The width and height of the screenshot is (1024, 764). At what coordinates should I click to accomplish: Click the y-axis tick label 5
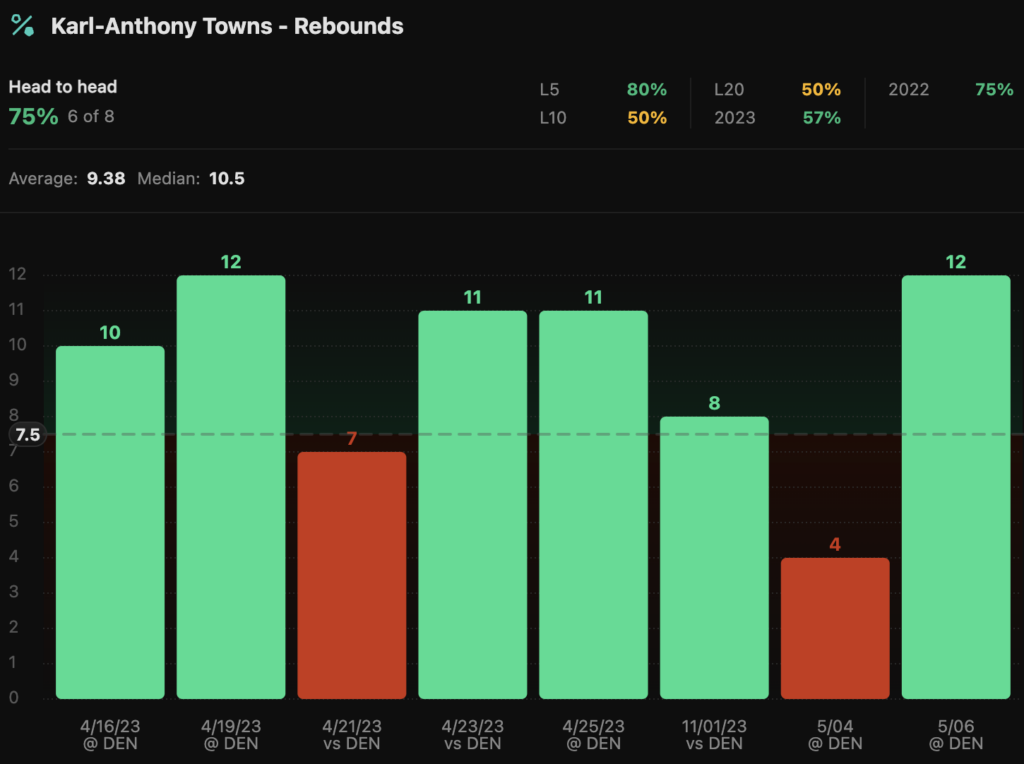[x=14, y=521]
